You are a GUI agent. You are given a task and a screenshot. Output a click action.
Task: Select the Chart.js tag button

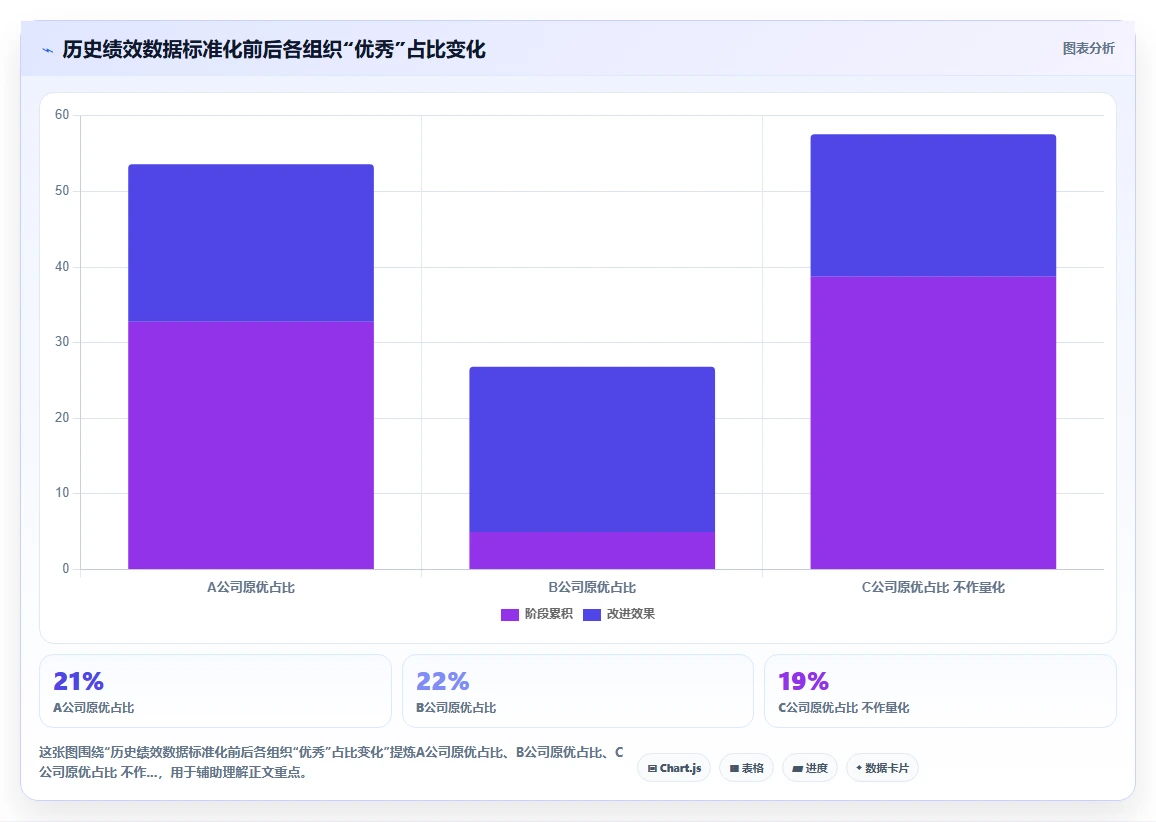(x=674, y=768)
